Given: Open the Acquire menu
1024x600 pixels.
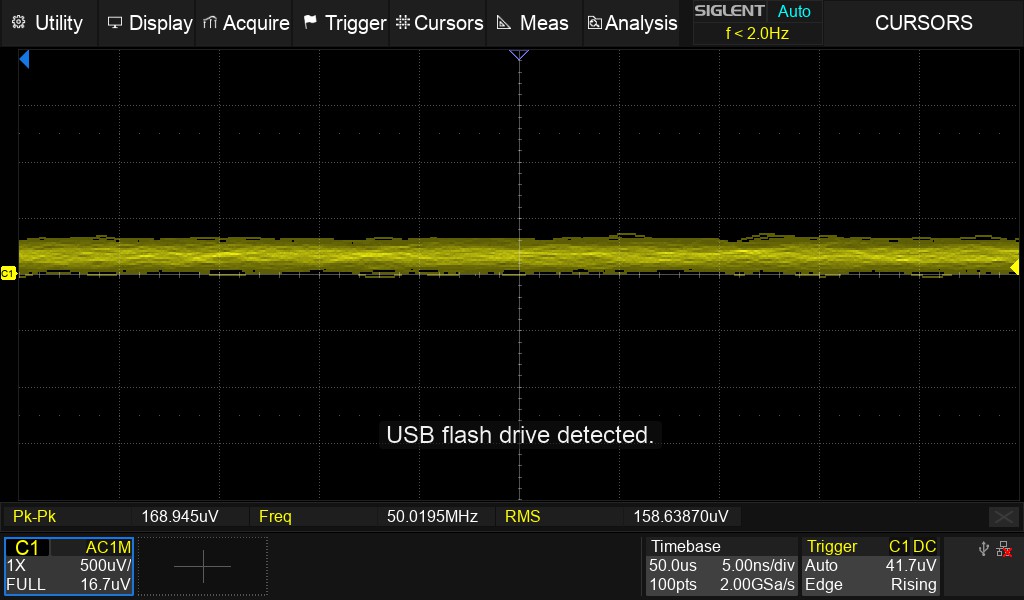Looking at the screenshot, I should 246,22.
